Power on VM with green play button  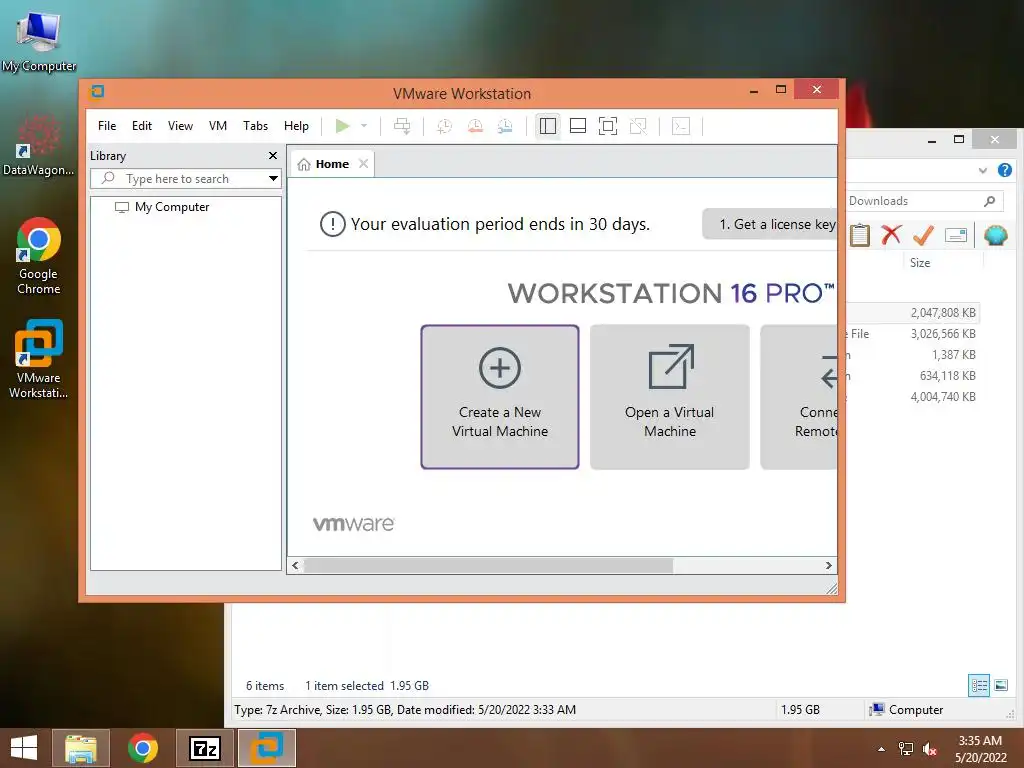[x=342, y=126]
